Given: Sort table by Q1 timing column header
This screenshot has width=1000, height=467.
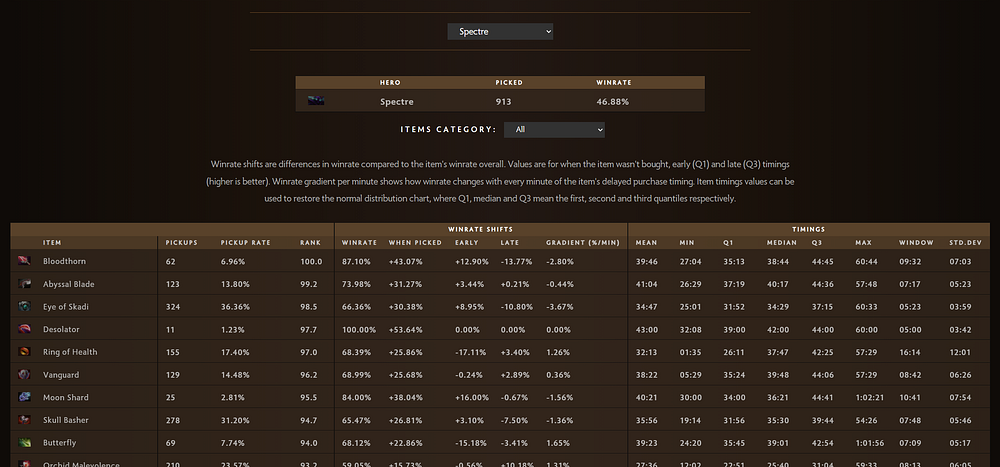Looking at the screenshot, I should tap(728, 242).
